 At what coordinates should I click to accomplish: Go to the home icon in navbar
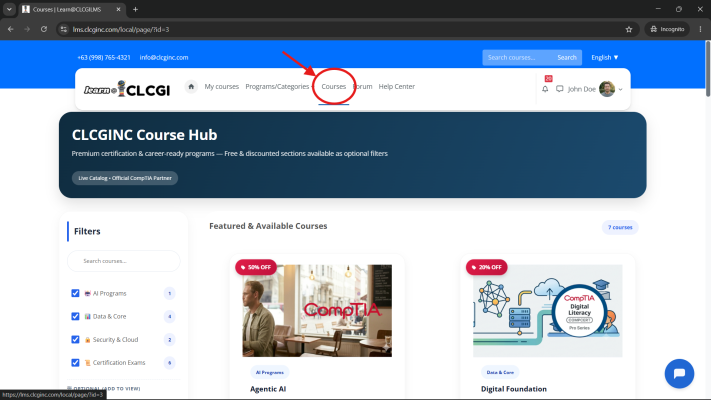pos(191,86)
